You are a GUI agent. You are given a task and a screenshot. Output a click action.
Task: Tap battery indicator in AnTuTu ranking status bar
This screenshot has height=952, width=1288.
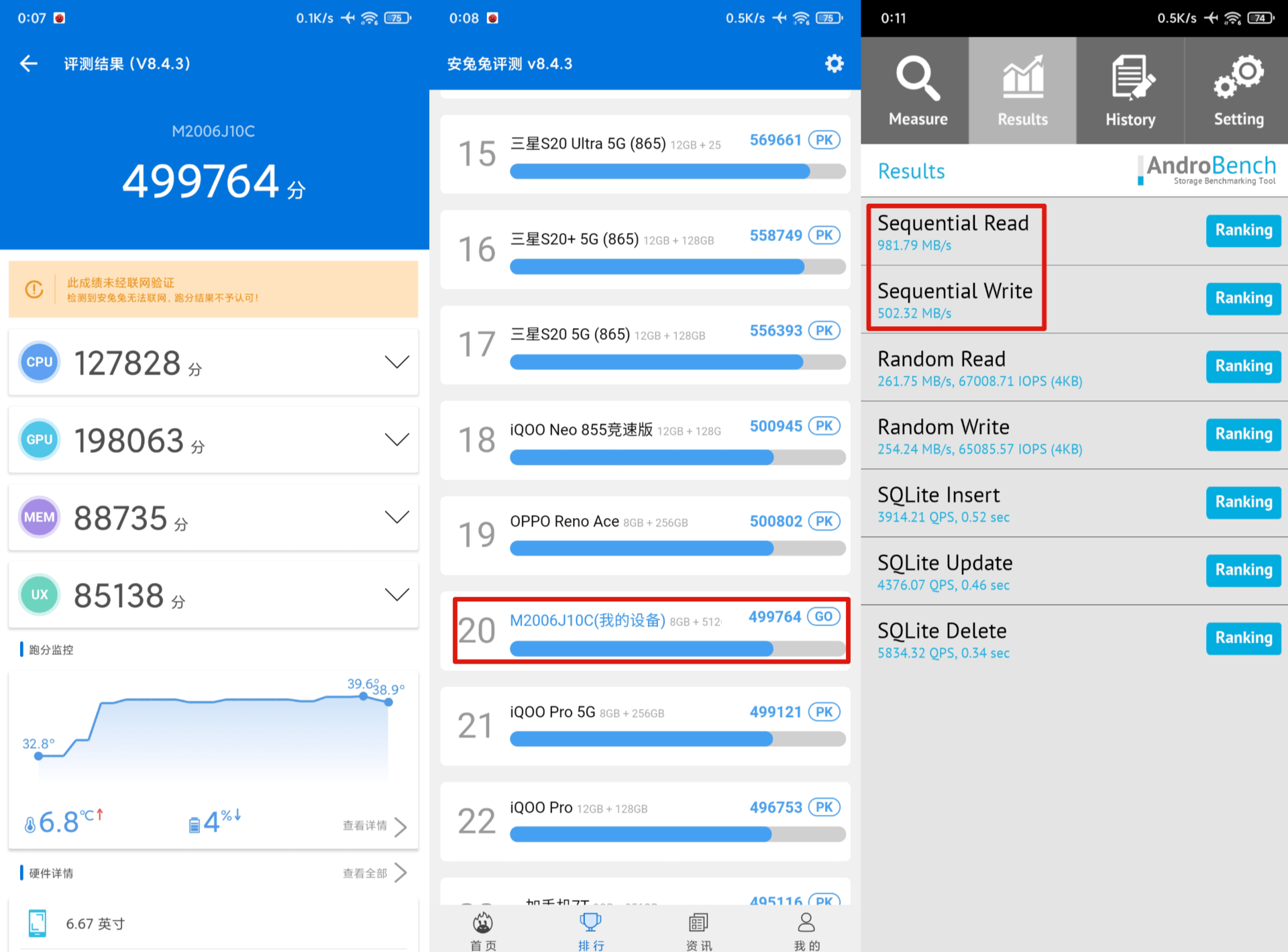[x=829, y=18]
